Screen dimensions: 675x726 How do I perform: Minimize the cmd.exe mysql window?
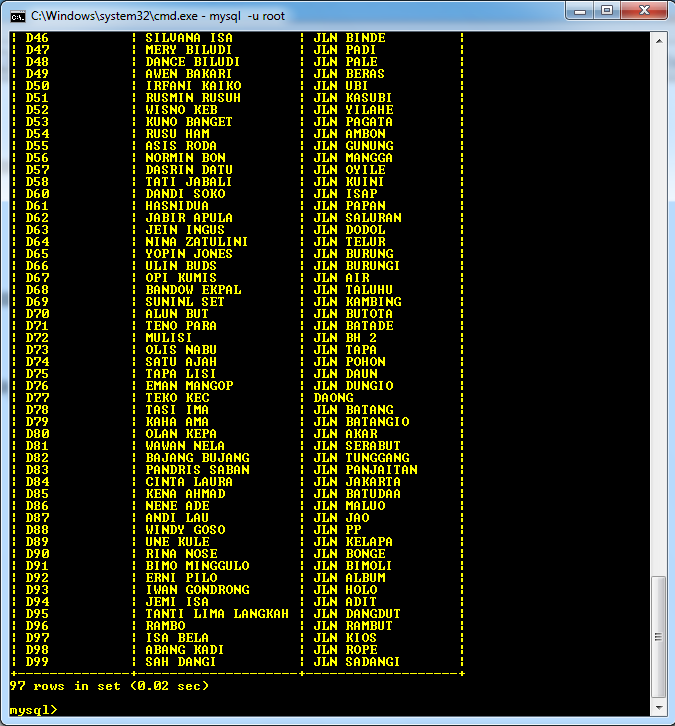tap(580, 11)
